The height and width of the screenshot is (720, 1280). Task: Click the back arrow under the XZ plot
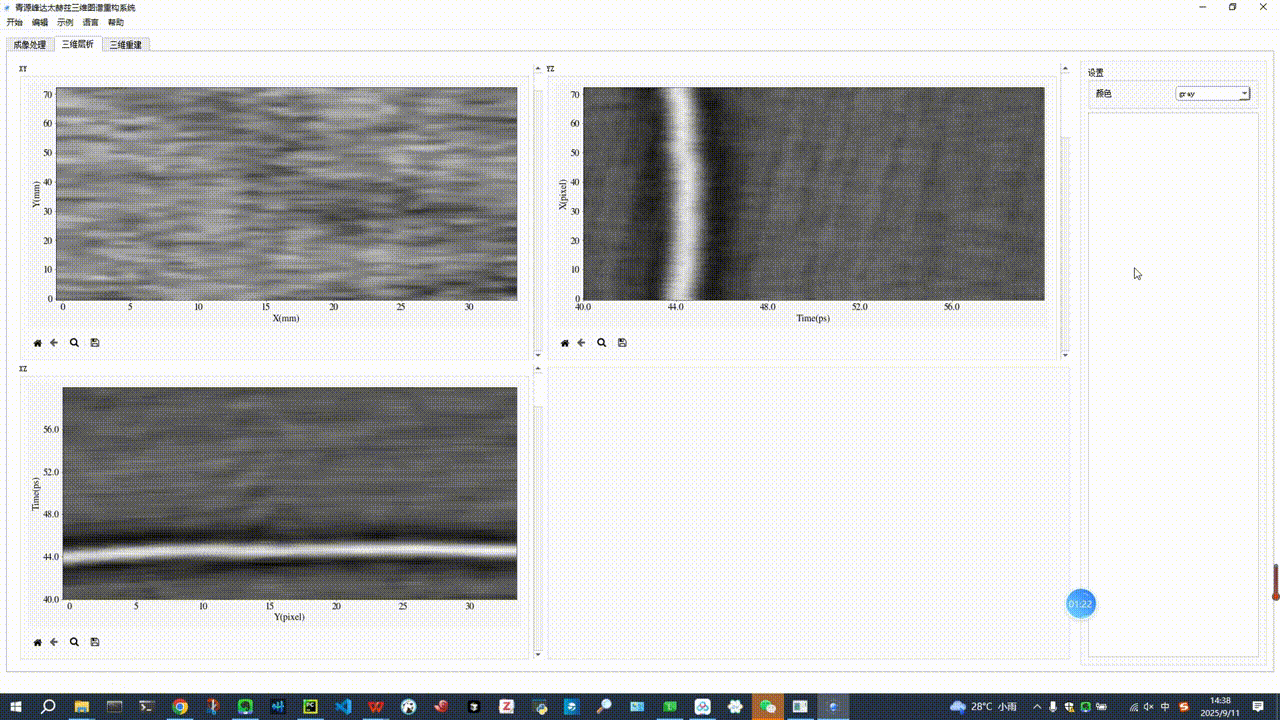point(54,642)
